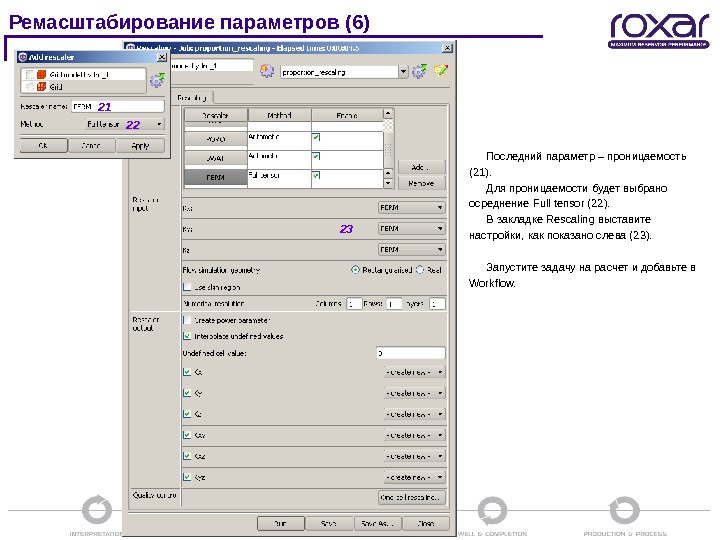Open the Kz input PERM dropdown
Screen dimensions: 720x540
411,249
